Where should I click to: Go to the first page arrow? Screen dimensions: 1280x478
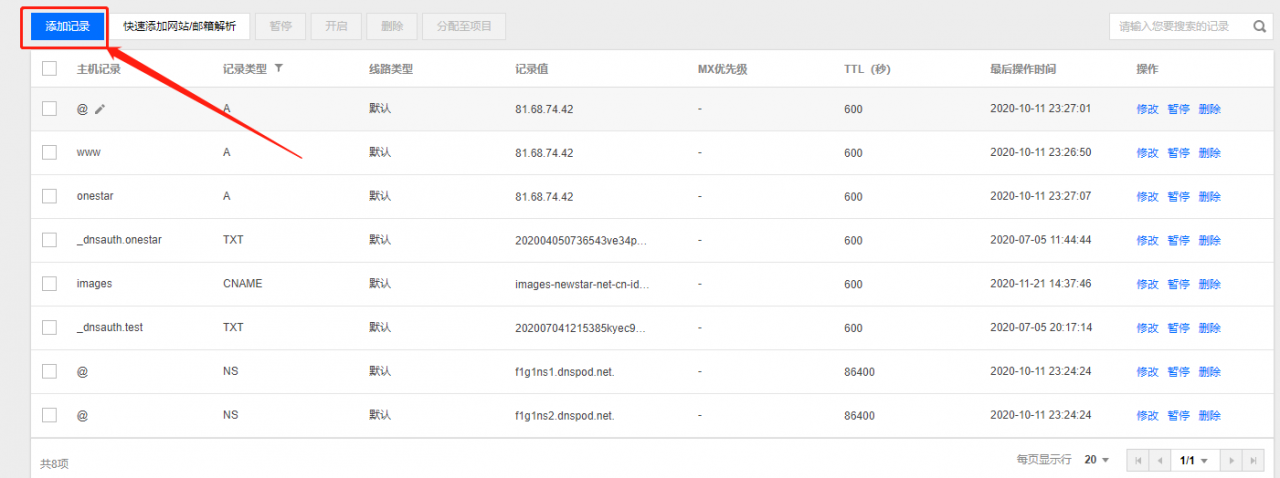point(1138,460)
